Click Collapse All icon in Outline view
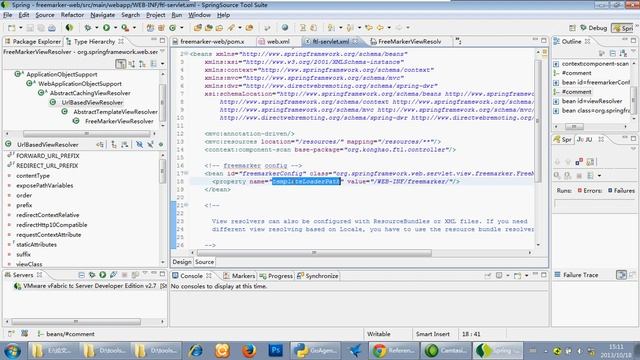Image resolution: width=640 pixels, height=360 pixels. coord(613,53)
